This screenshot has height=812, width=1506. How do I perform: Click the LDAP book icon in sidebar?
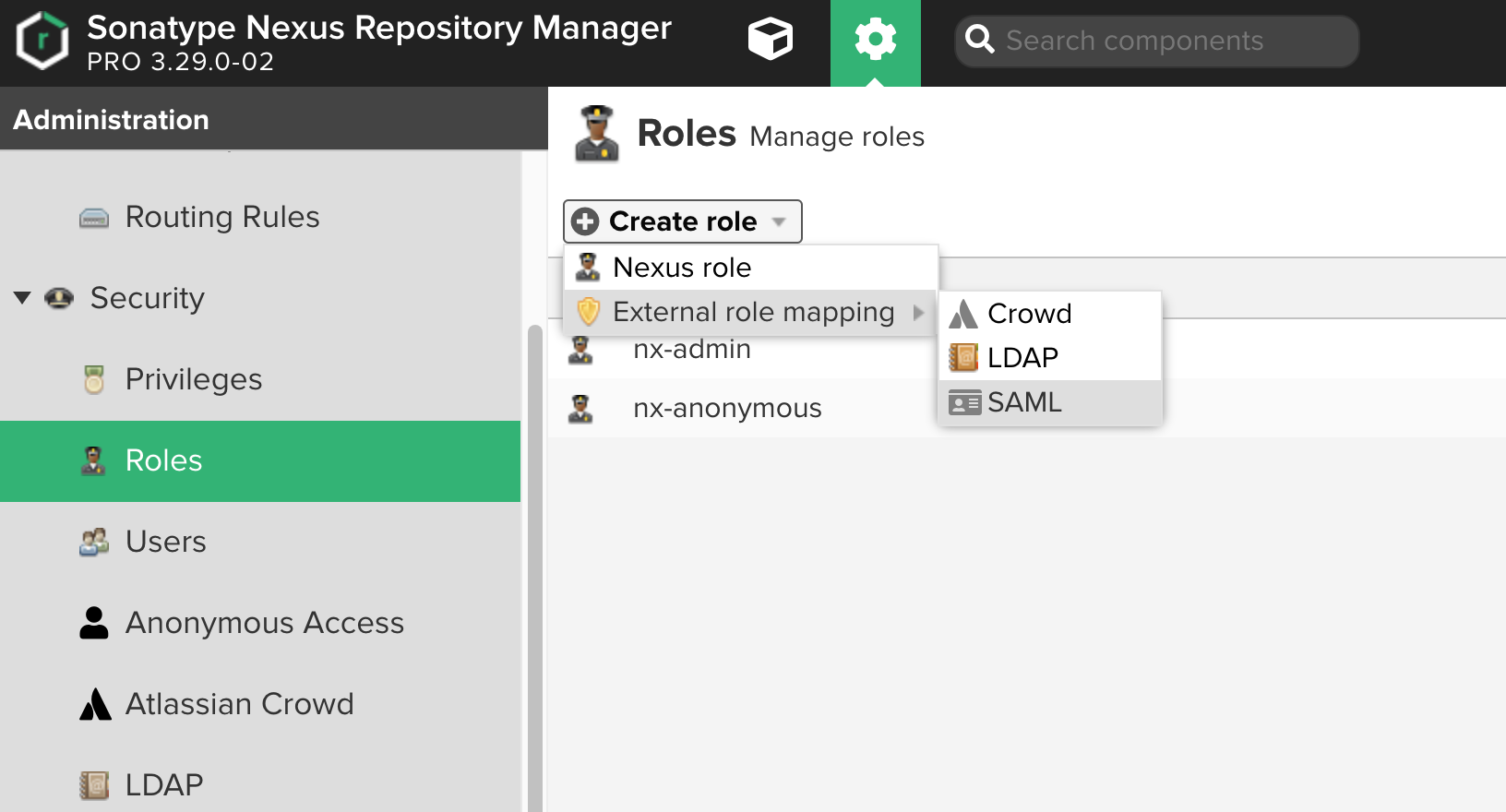point(94,785)
